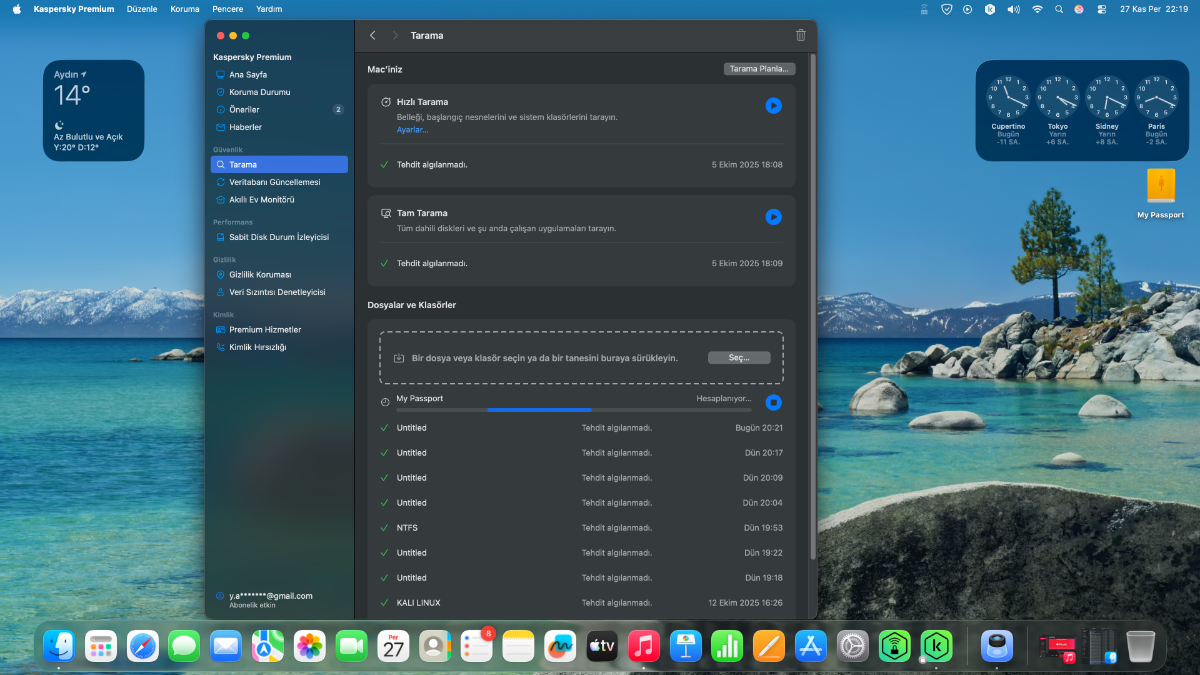Open Gizlilik Koruması section
The width and height of the screenshot is (1200, 675).
pyautogui.click(x=260, y=274)
